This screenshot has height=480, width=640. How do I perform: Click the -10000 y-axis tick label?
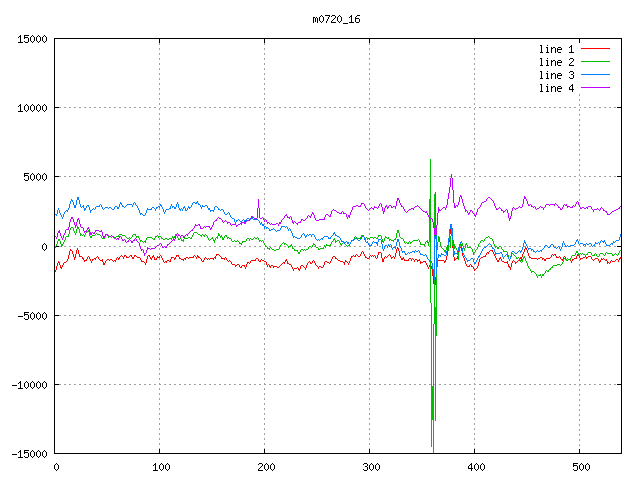pos(27,385)
